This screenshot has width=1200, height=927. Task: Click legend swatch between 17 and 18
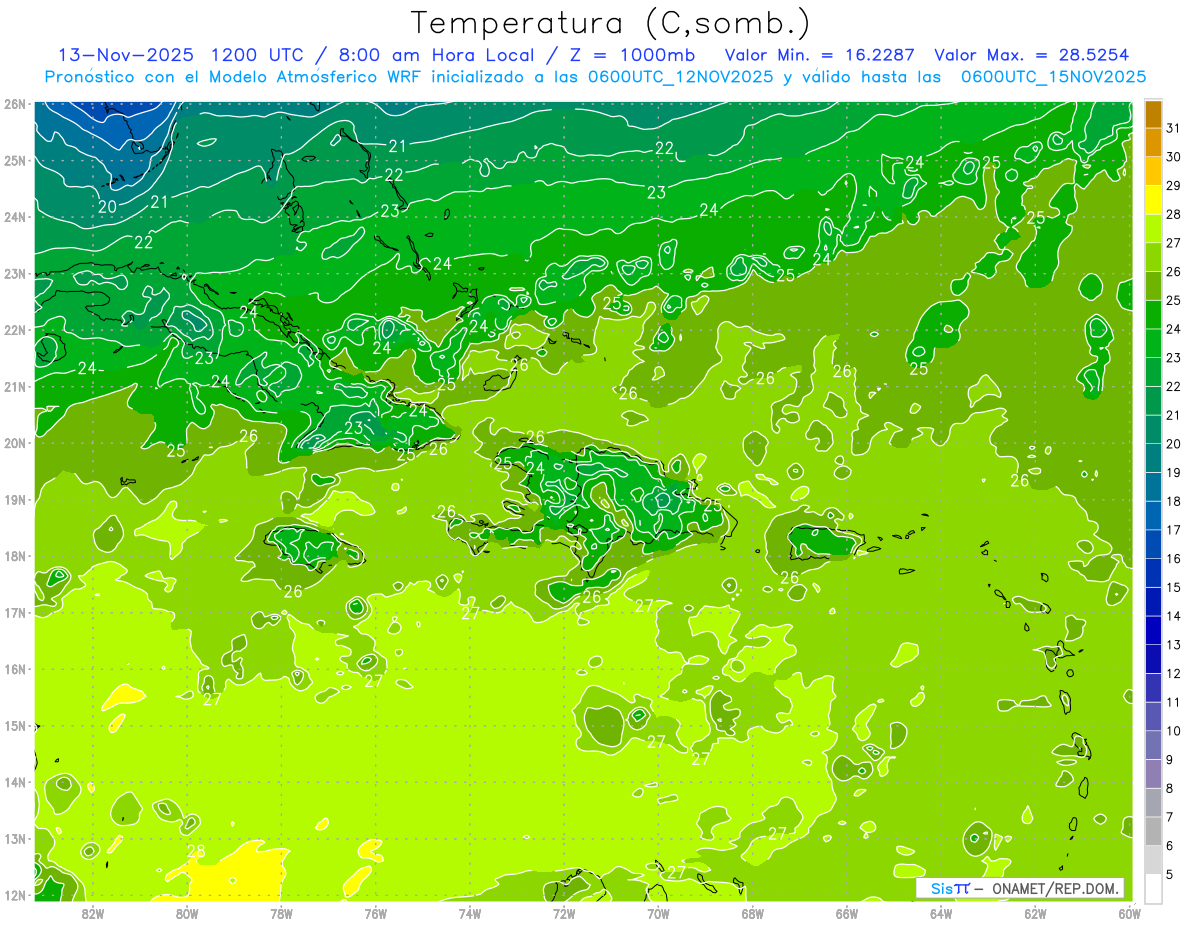(x=1154, y=516)
